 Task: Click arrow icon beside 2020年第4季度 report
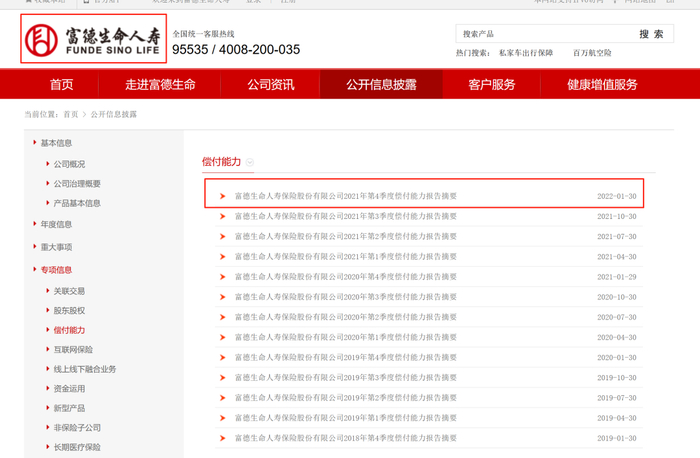(x=222, y=277)
